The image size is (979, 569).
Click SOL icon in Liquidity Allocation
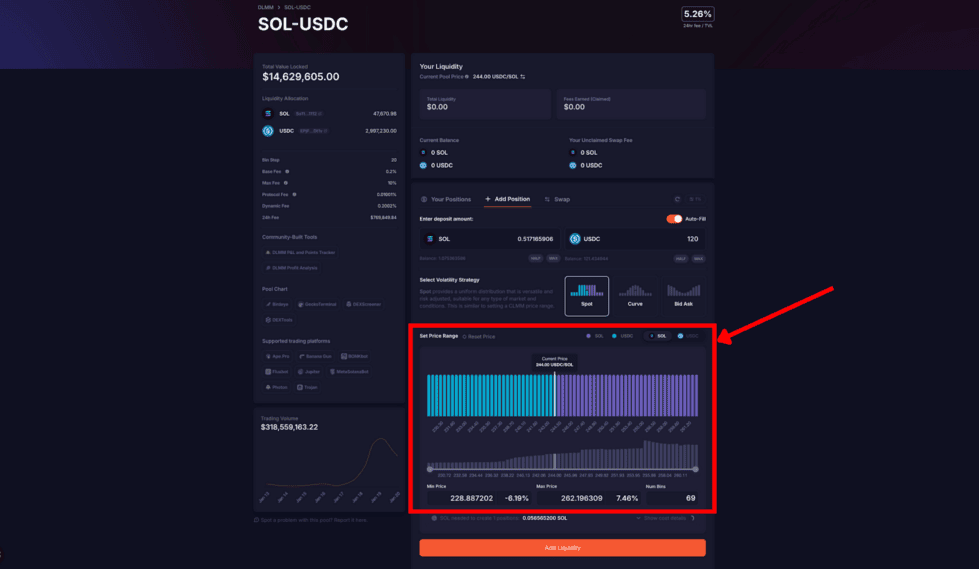268,114
